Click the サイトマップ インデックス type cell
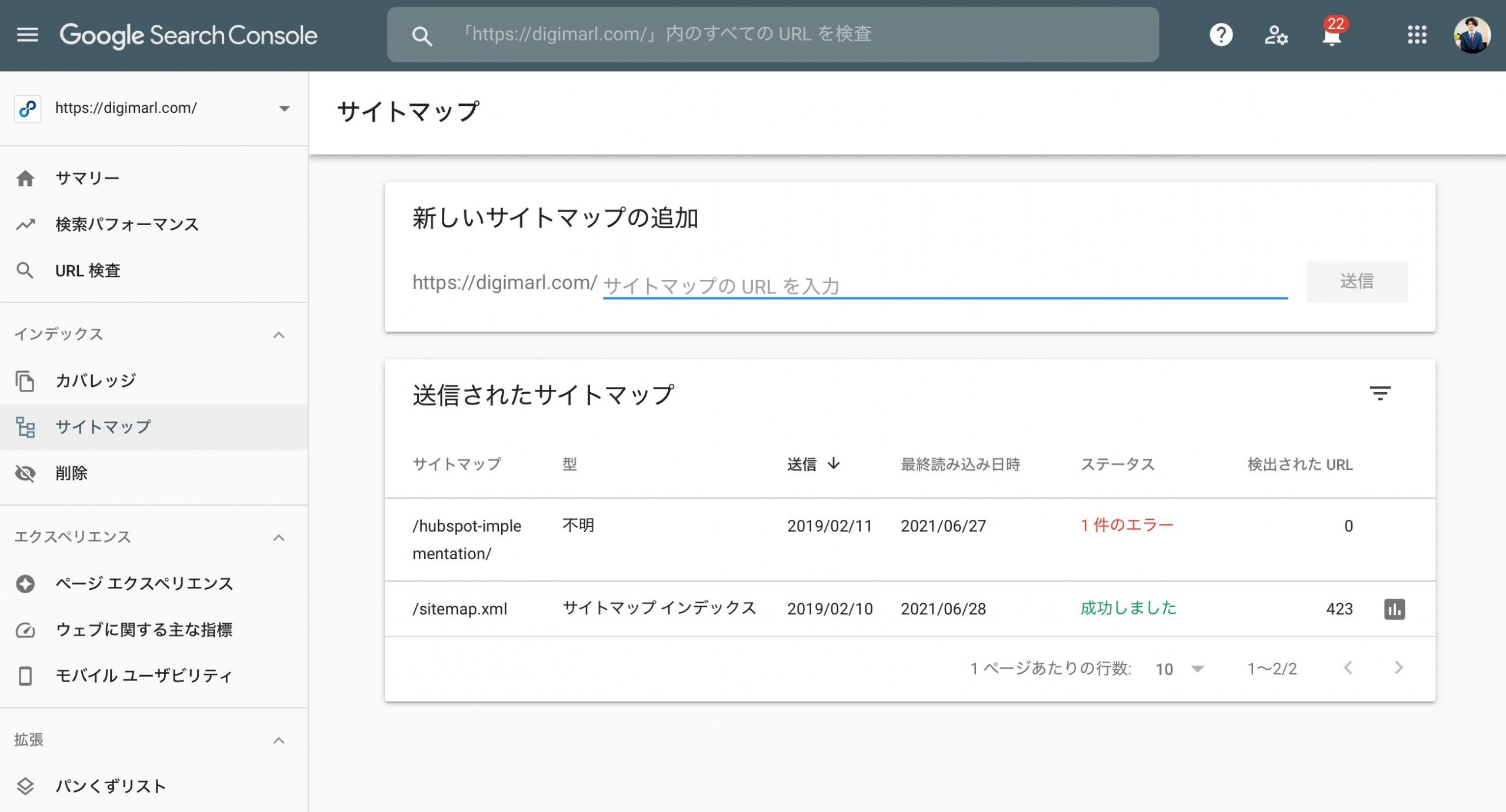This screenshot has width=1506, height=812. [x=659, y=608]
